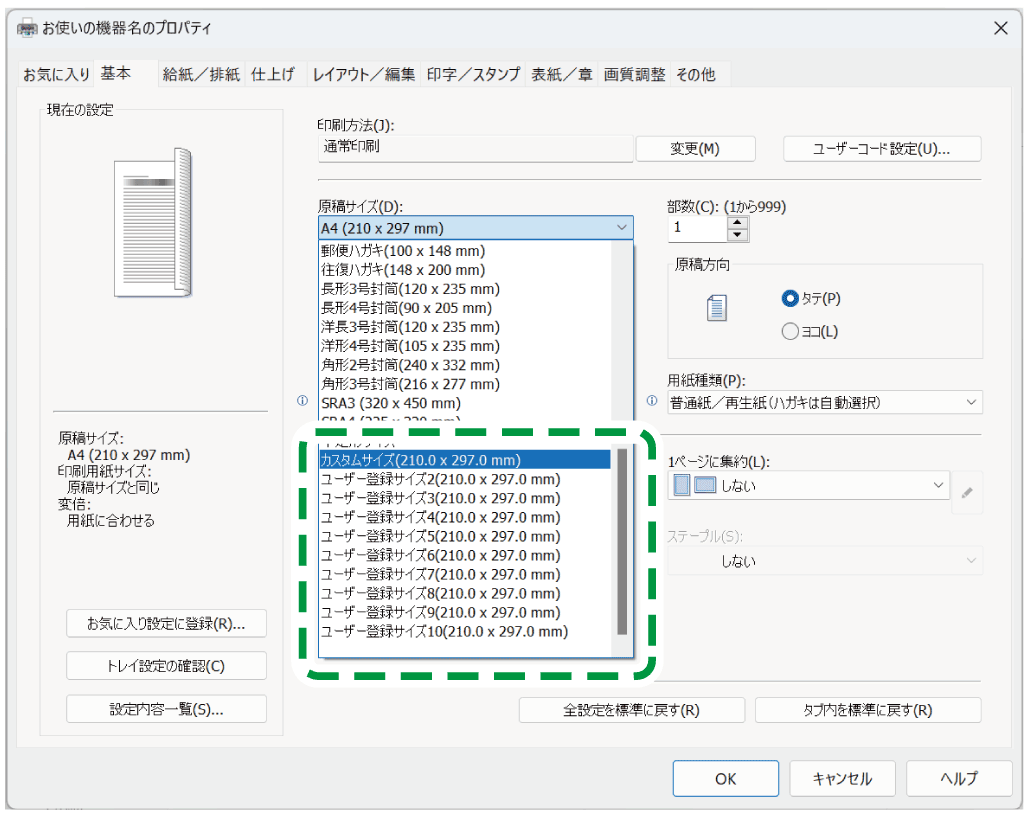Click the paper size list scrollbar
Viewport: 1028px width, 815px height.
[622, 540]
